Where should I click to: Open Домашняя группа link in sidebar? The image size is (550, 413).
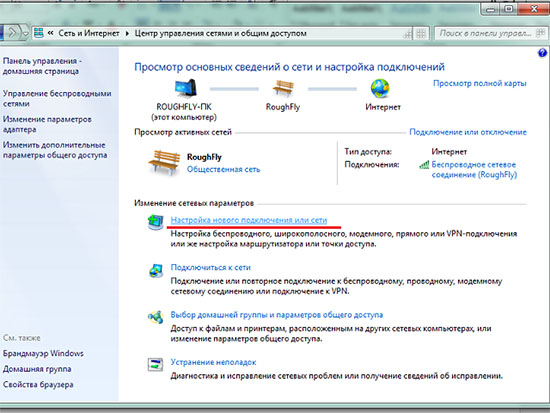point(37,369)
